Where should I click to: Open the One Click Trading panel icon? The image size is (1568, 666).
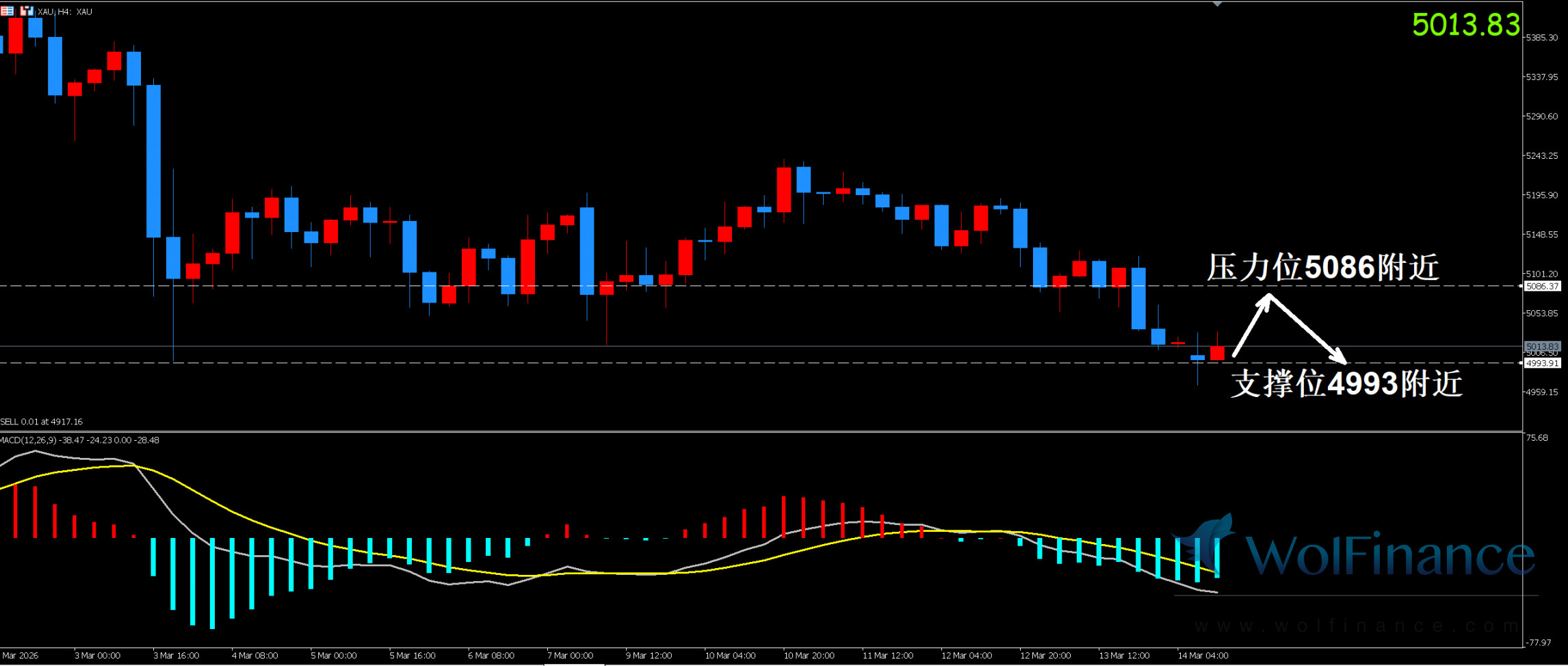point(26,11)
